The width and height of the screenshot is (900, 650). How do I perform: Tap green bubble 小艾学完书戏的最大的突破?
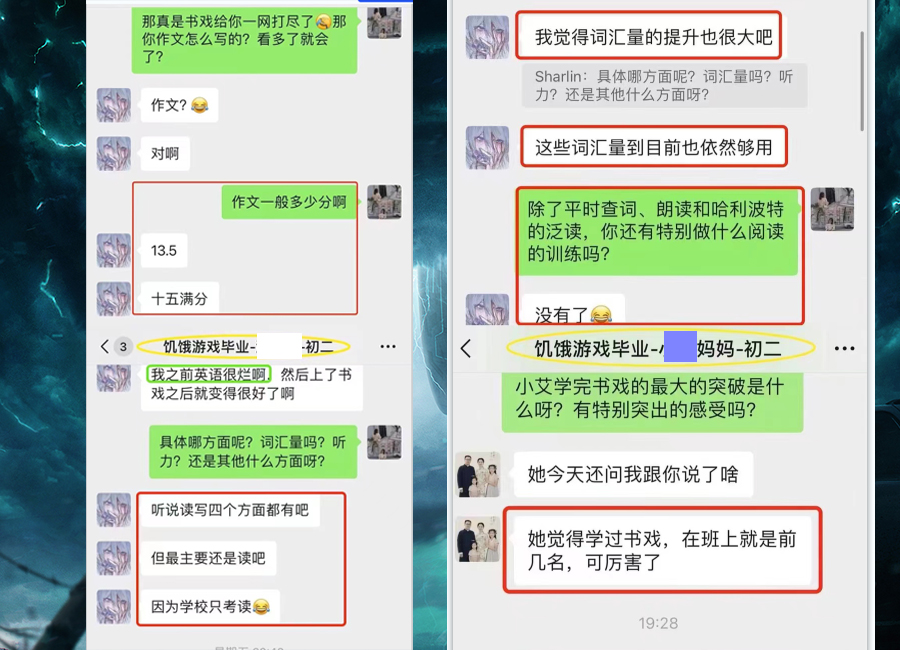652,398
